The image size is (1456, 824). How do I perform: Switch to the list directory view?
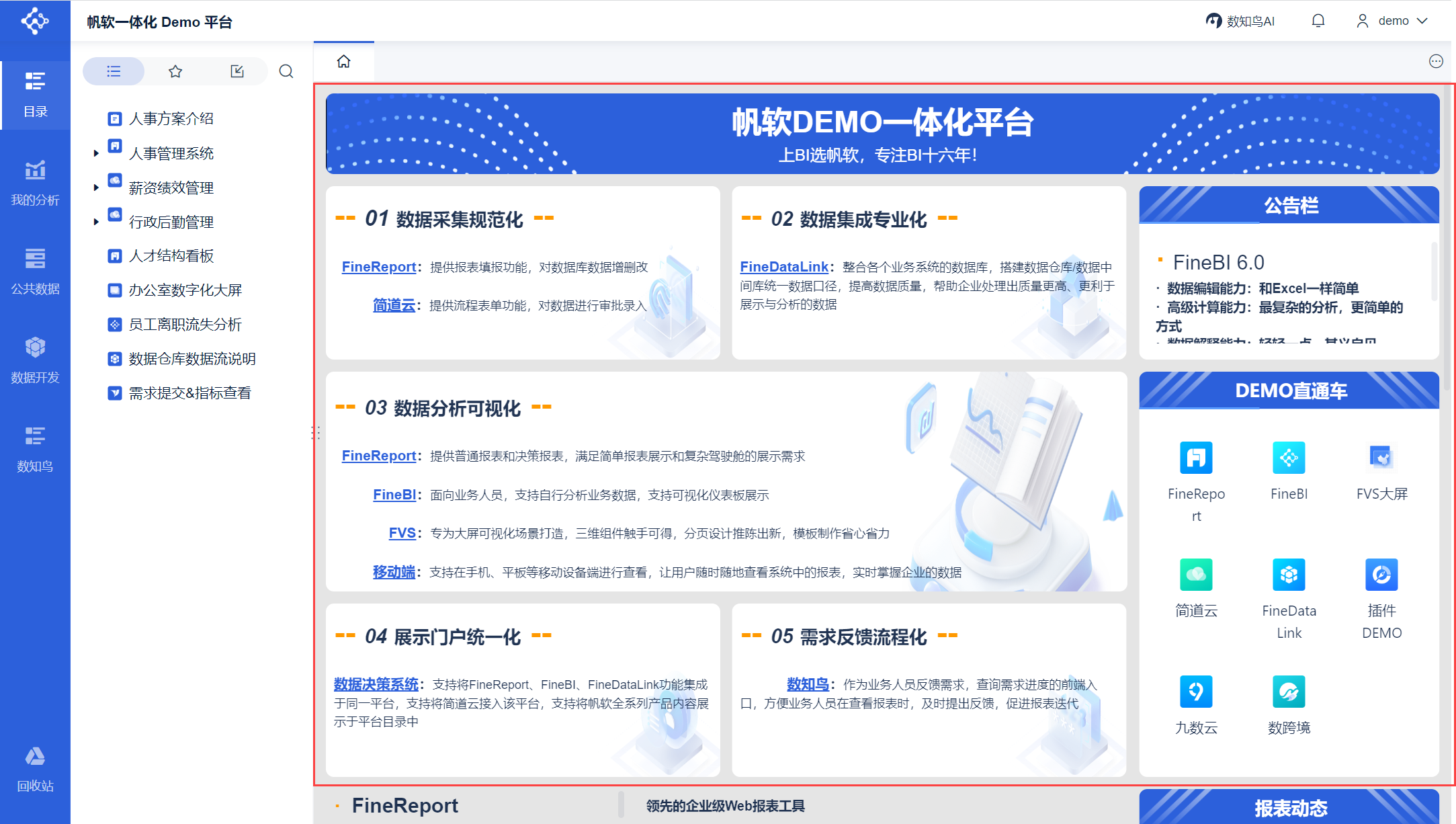[x=114, y=71]
